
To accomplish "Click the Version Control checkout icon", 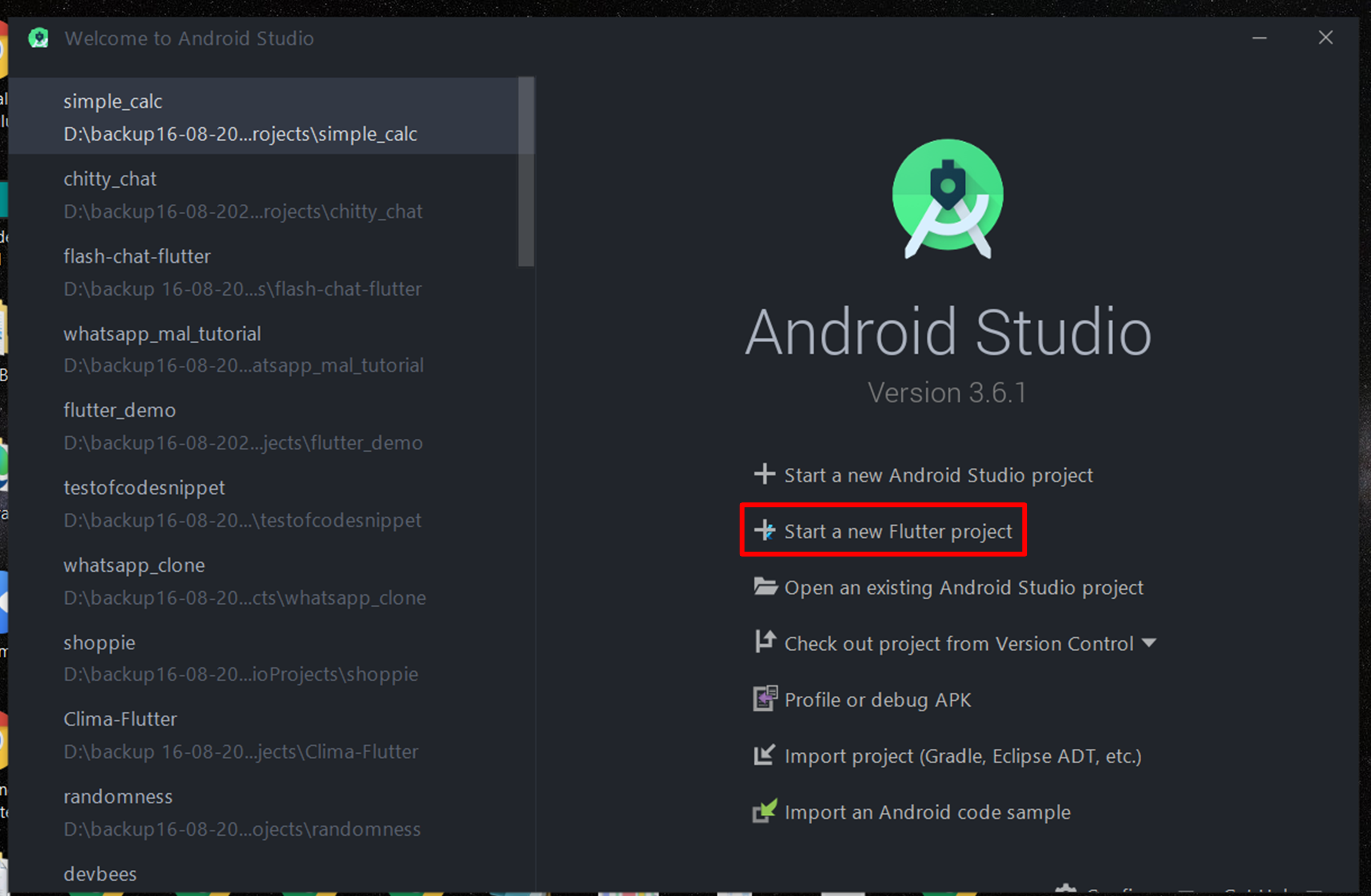I will coord(765,642).
